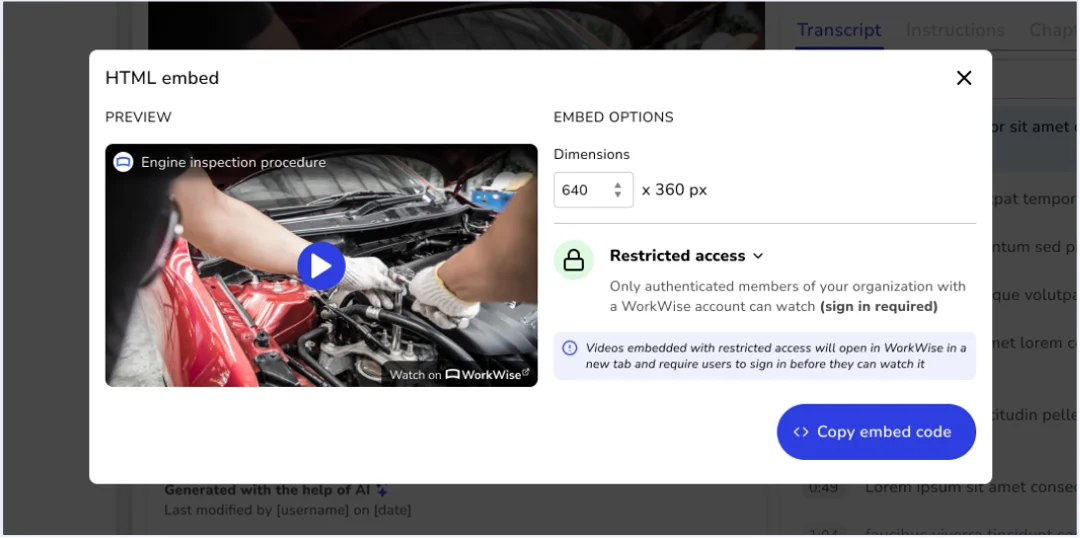This screenshot has width=1080, height=538.
Task: Play the Engine inspection procedure preview
Action: tap(321, 266)
